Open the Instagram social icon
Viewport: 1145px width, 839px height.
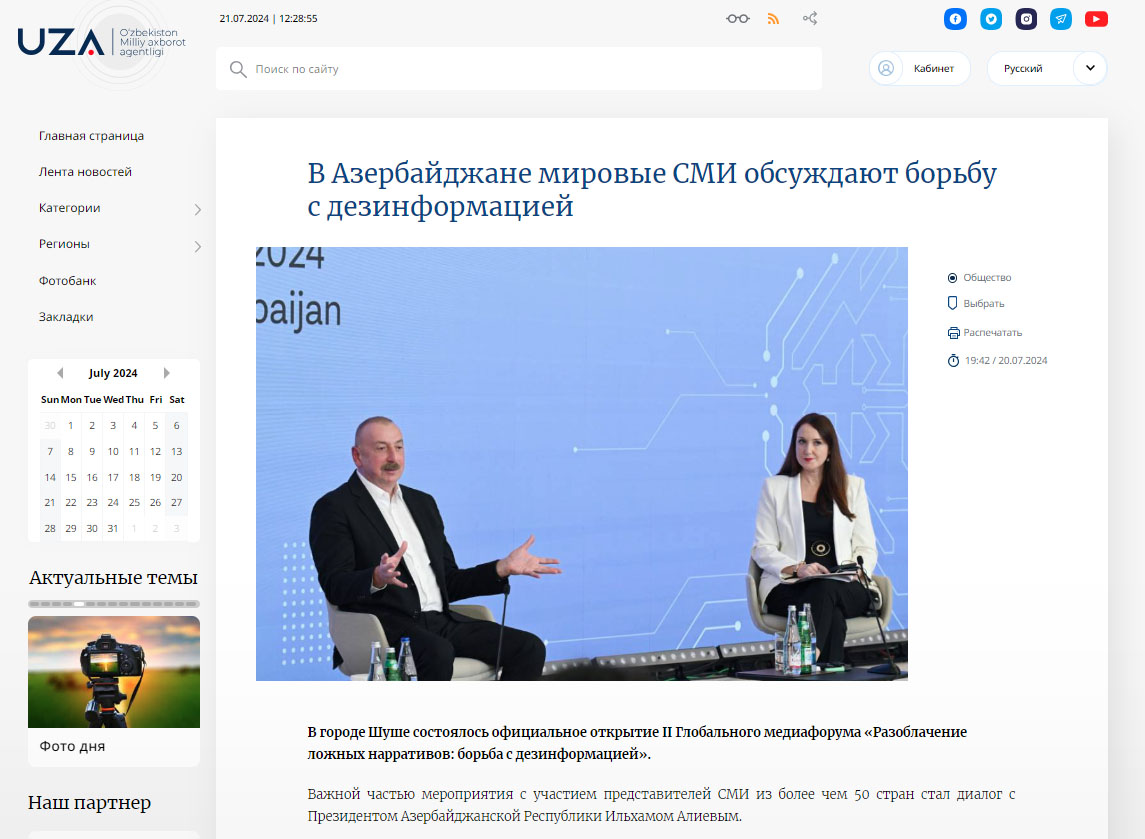point(1026,19)
